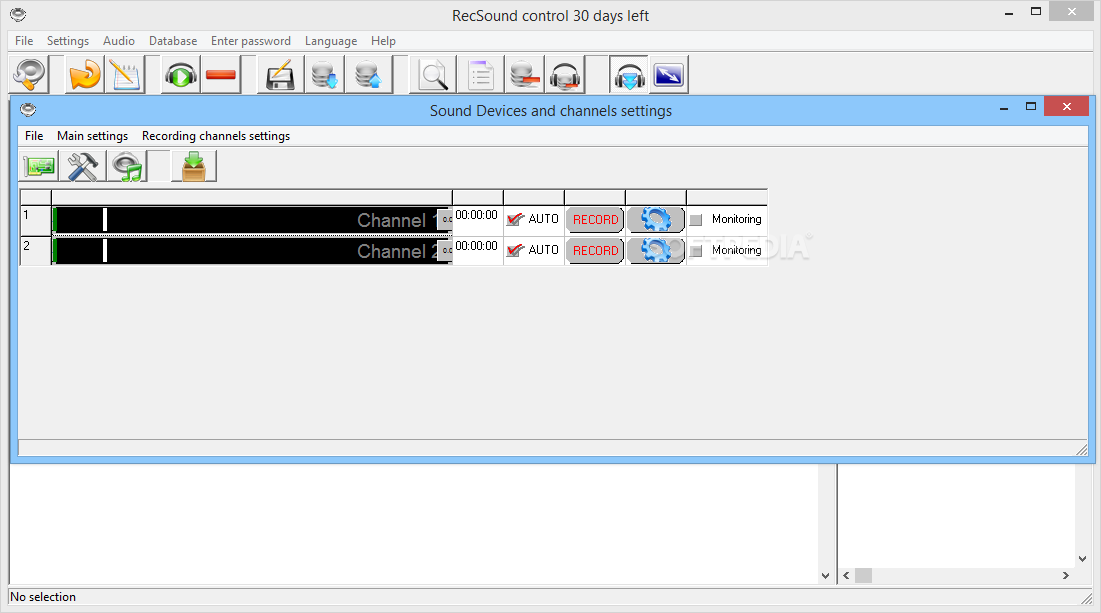The image size is (1101, 613).
Task: Open the Database menu
Action: (173, 41)
